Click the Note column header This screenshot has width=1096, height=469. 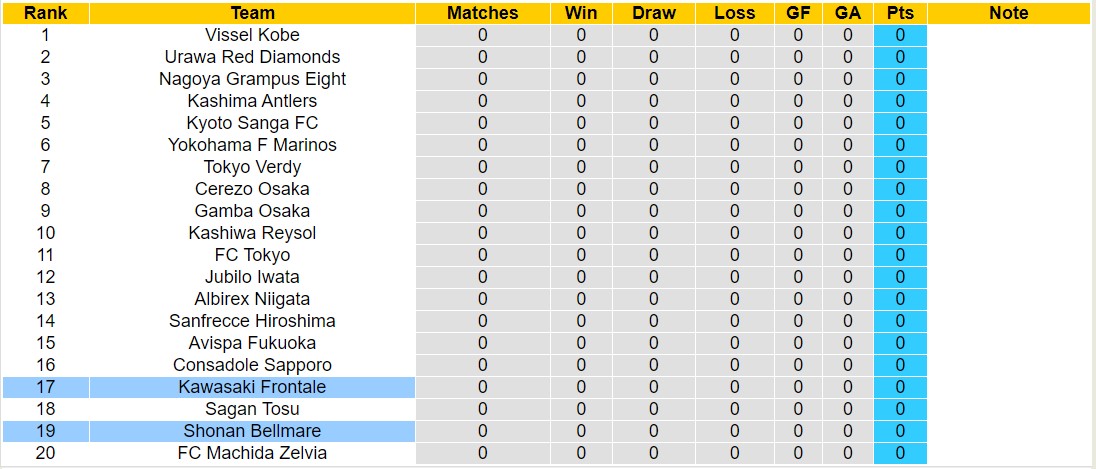coord(1008,13)
